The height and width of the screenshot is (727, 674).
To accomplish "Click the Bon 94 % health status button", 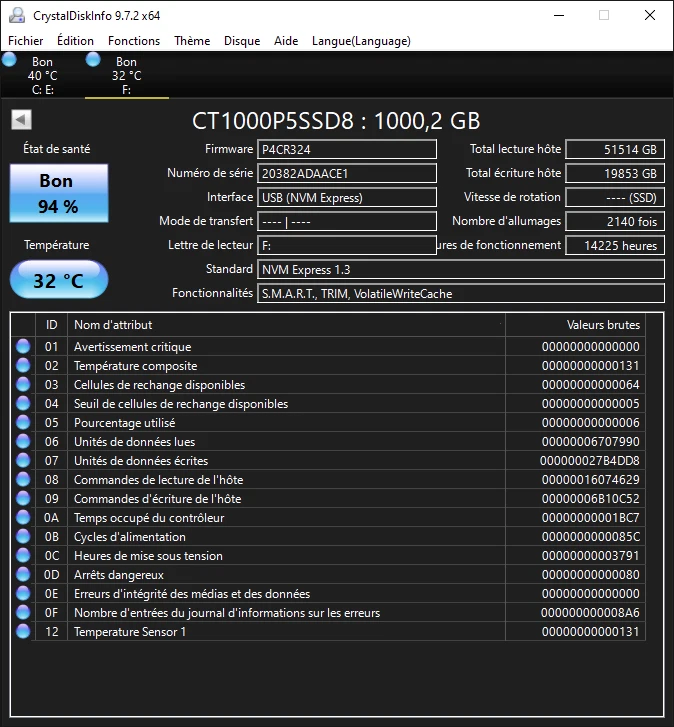I will coord(59,193).
